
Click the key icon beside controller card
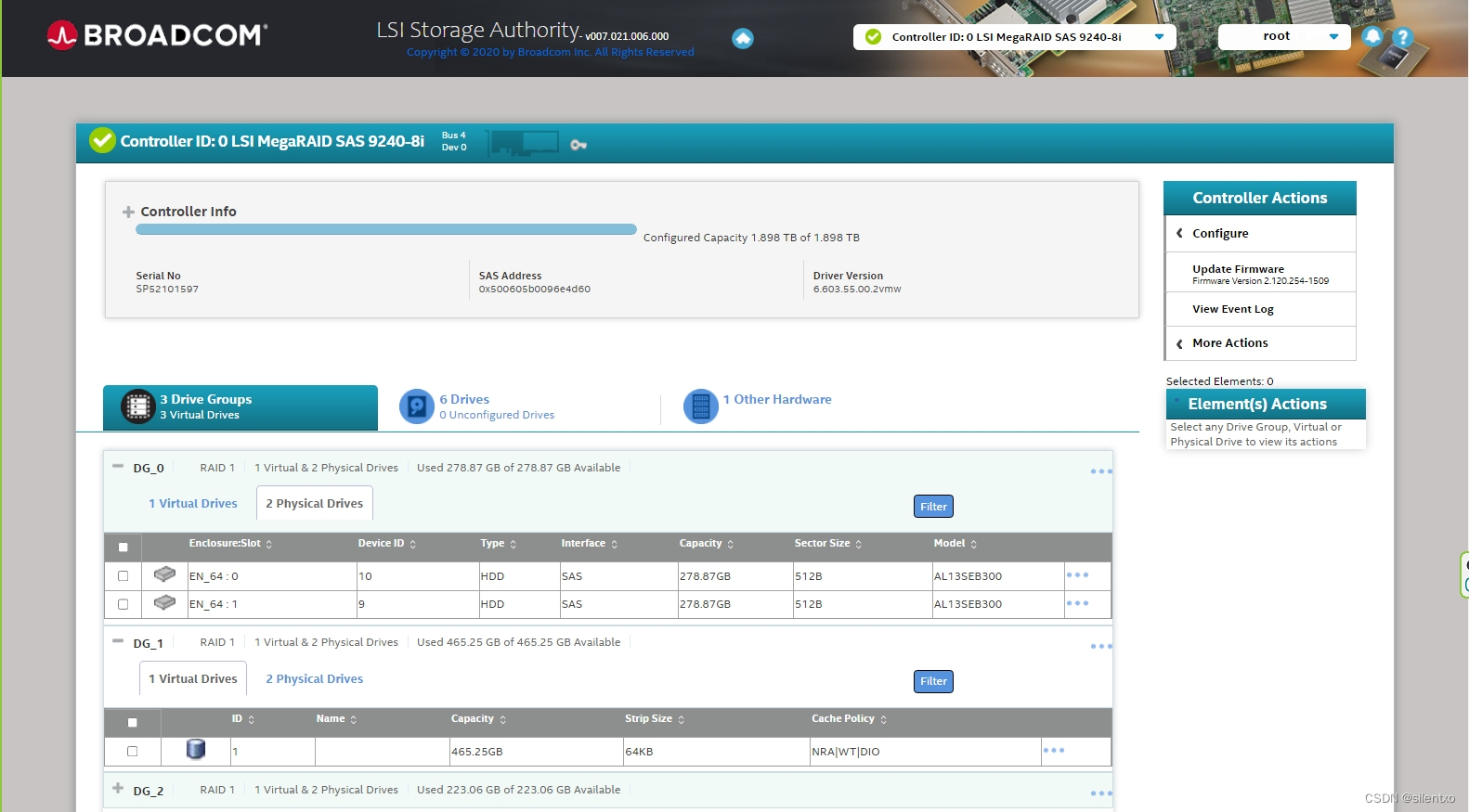pos(578,145)
